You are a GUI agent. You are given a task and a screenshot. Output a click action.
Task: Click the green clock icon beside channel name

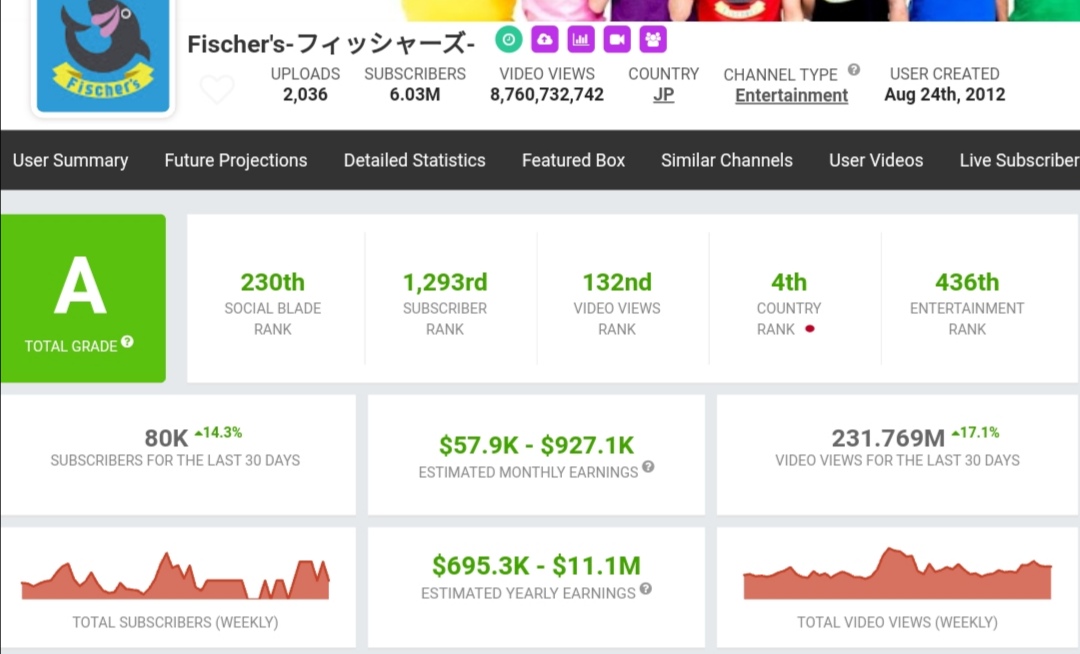(508, 40)
